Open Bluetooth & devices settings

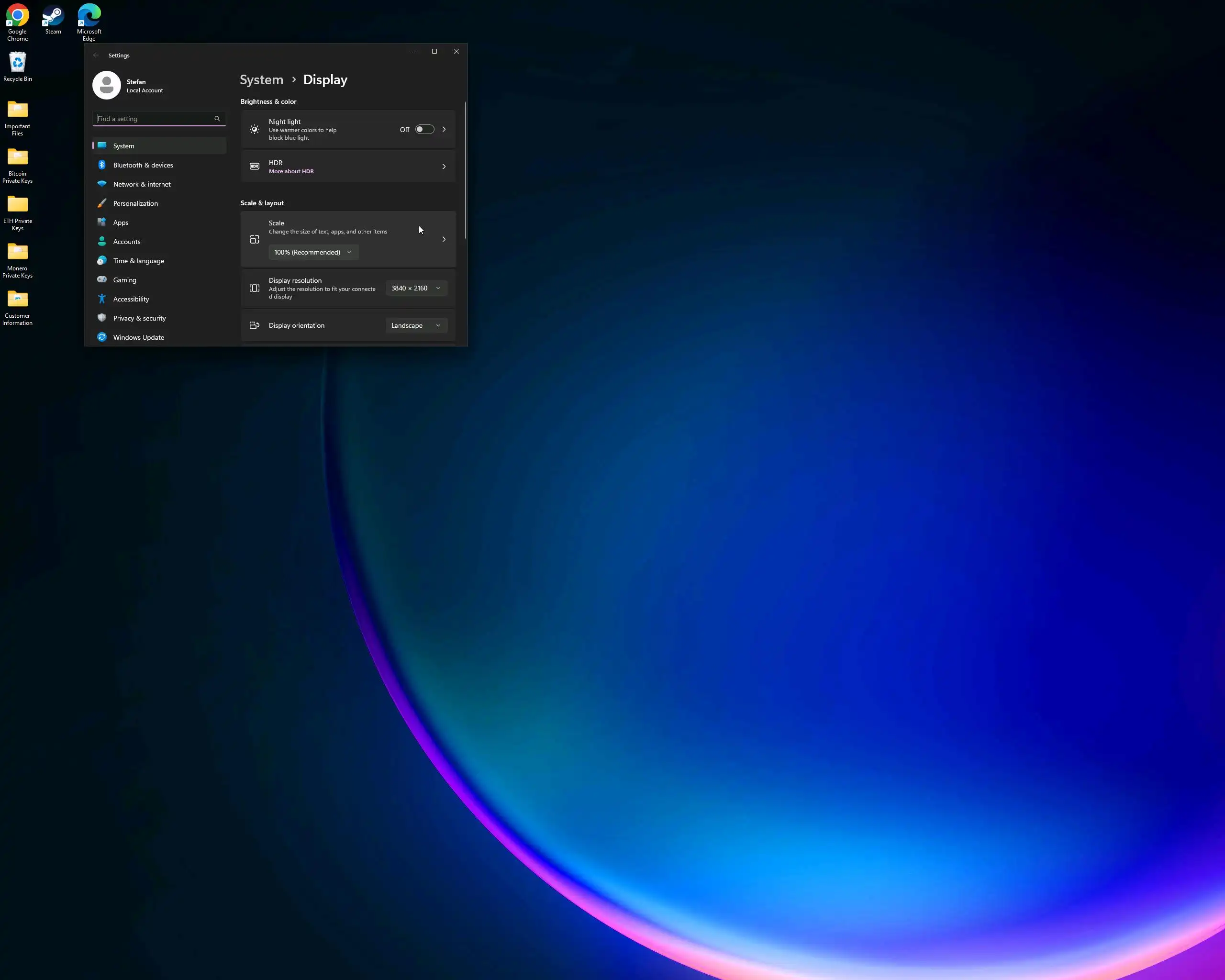[x=143, y=165]
